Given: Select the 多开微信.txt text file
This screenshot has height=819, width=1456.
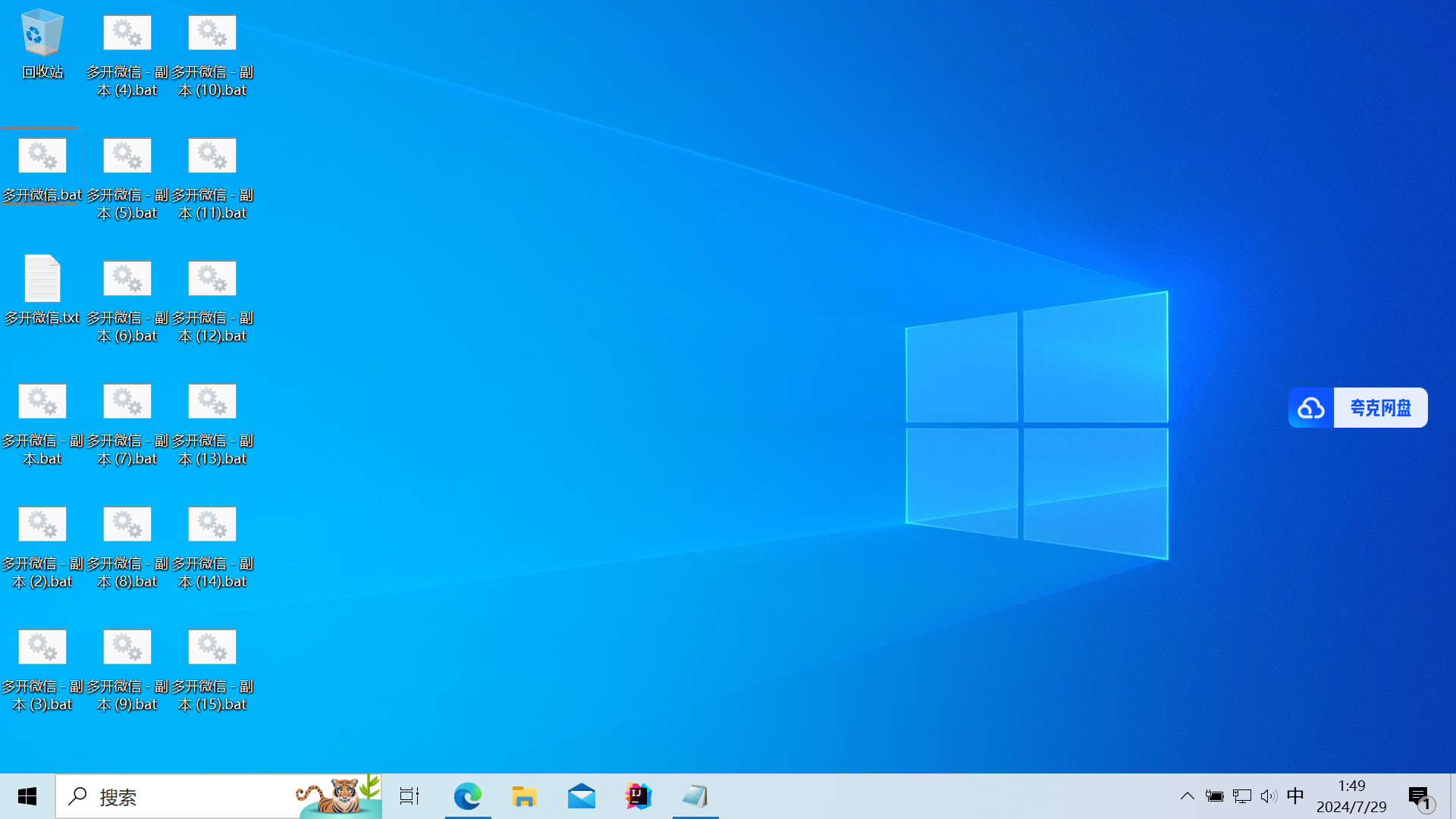Looking at the screenshot, I should 42,290.
